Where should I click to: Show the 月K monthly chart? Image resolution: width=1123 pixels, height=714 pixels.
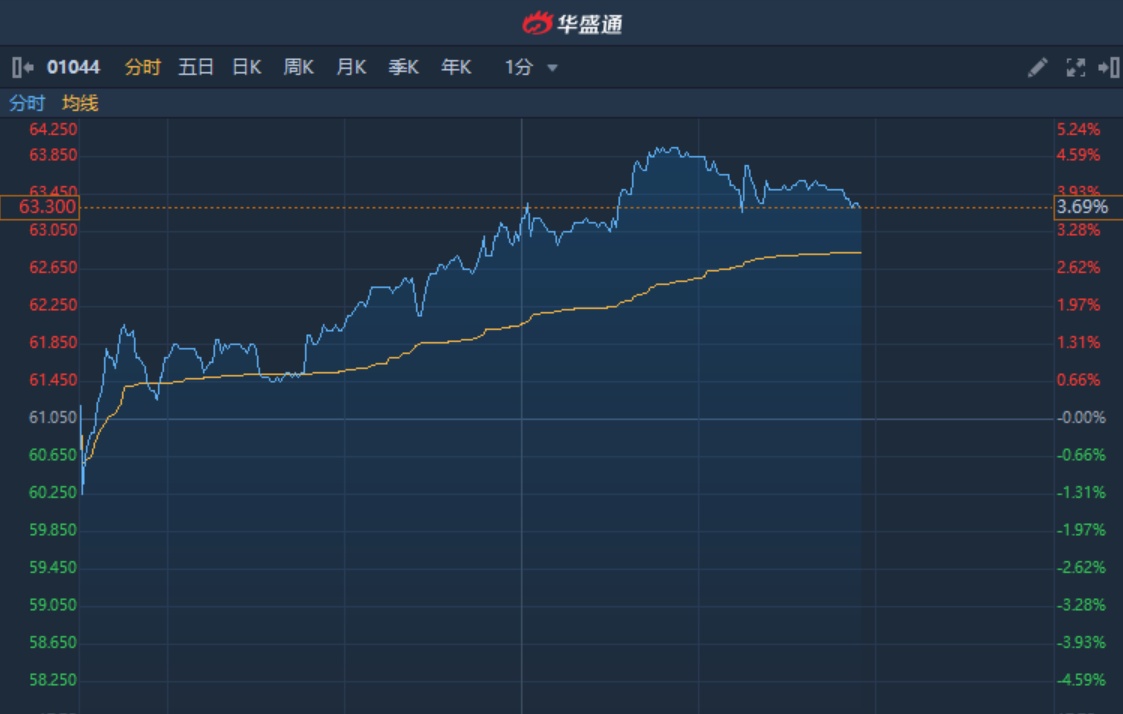[x=351, y=68]
